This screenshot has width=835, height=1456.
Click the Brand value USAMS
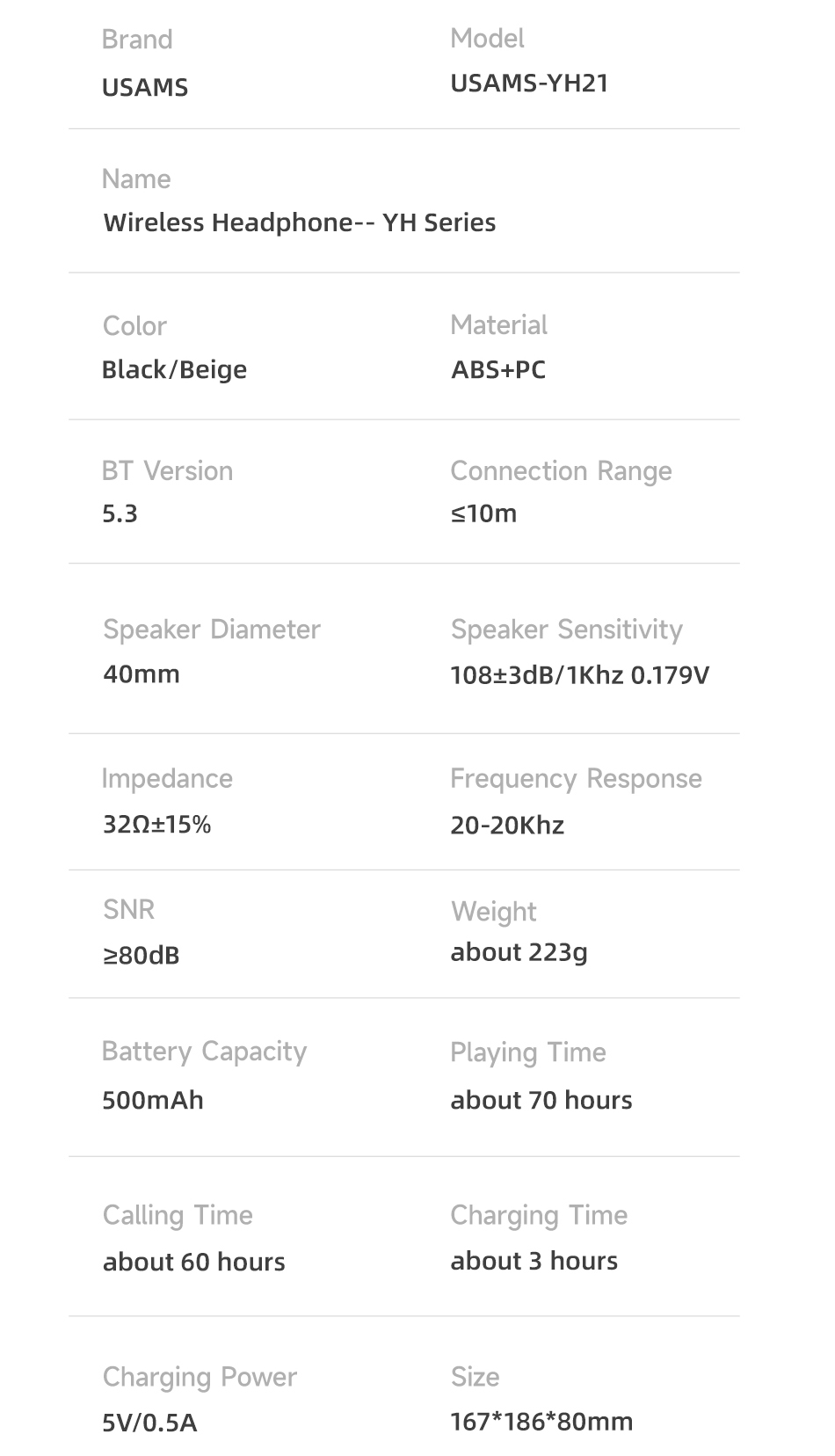click(x=145, y=88)
